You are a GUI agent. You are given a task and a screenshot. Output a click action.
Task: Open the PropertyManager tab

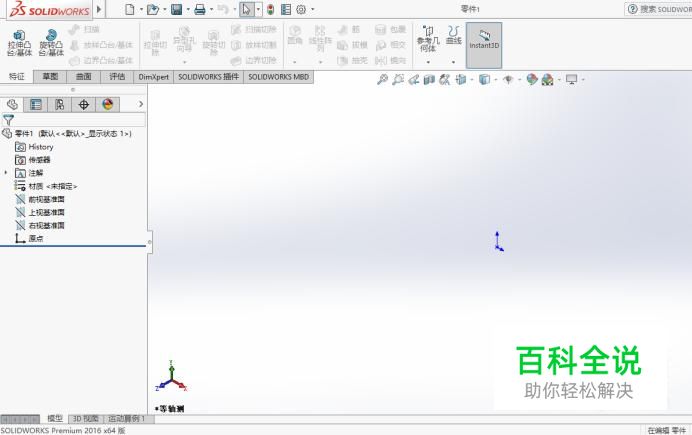click(36, 105)
